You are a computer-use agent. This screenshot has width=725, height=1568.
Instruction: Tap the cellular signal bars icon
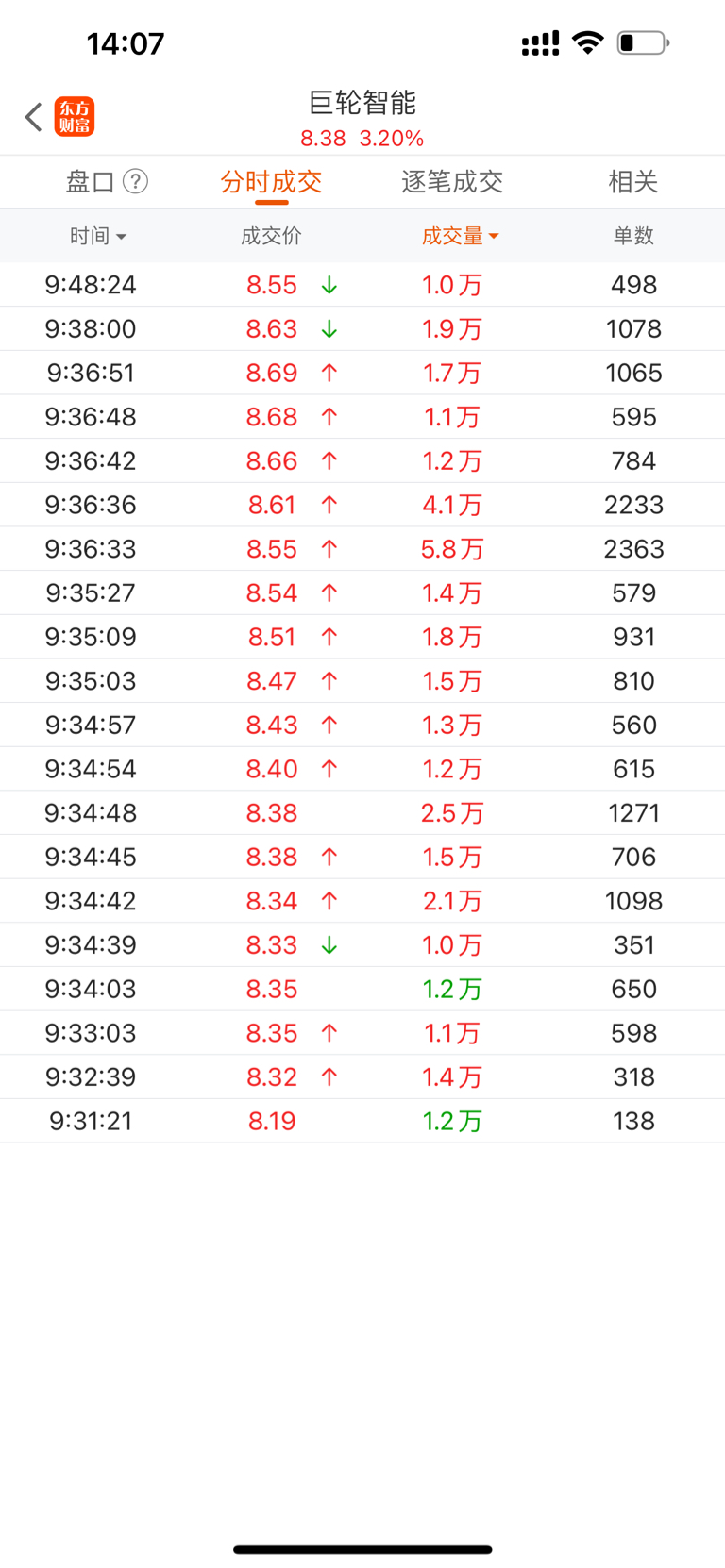(x=540, y=43)
